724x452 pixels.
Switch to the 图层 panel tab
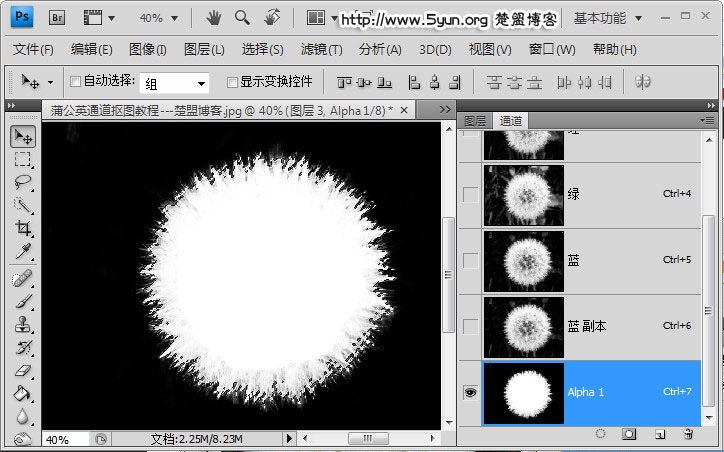coord(475,121)
